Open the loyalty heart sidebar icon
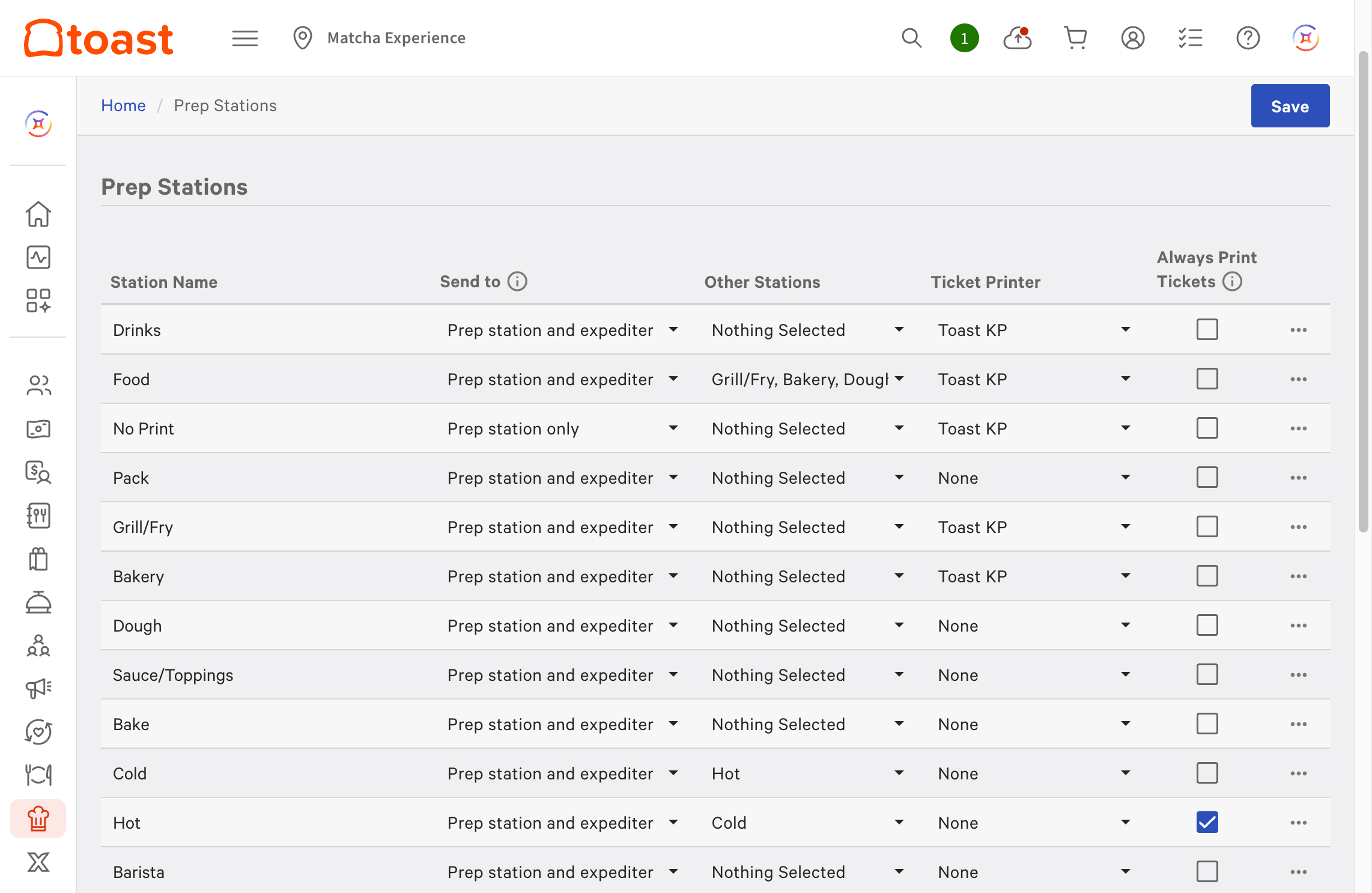This screenshot has height=893, width=1372. 38,732
